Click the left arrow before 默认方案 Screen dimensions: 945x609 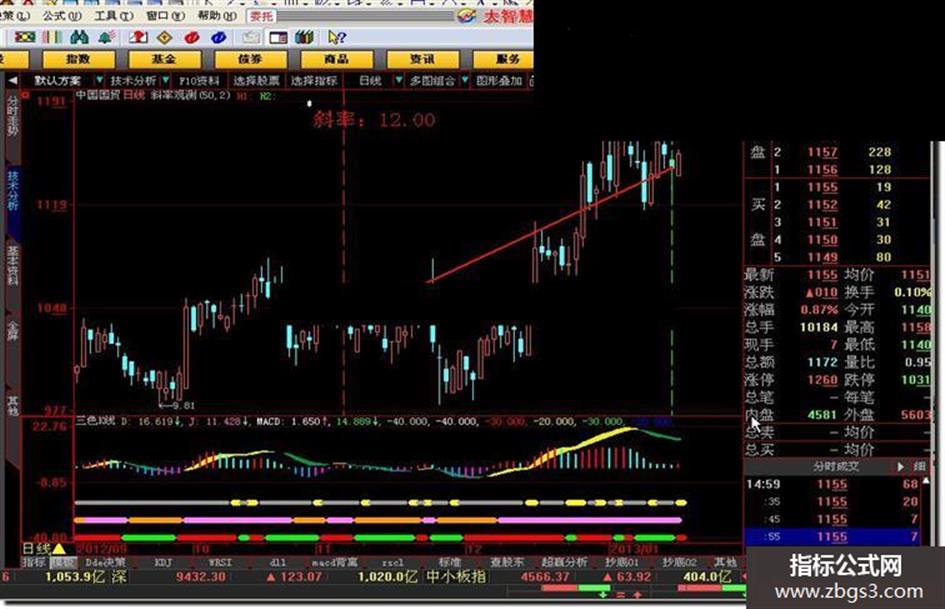12,80
